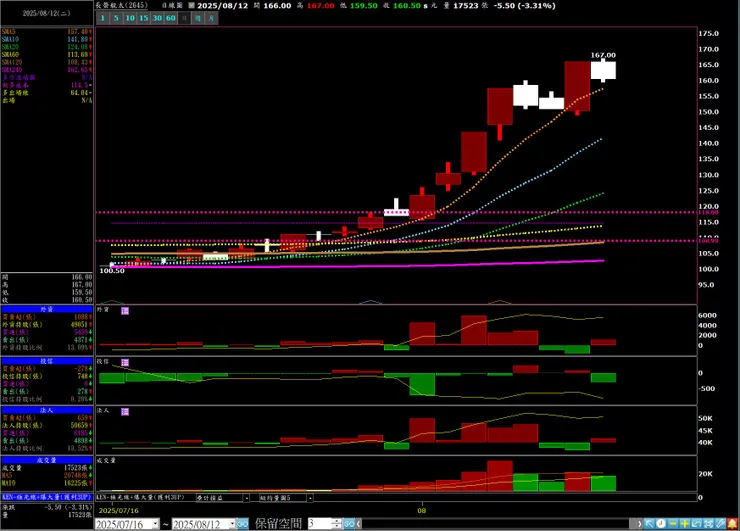This screenshot has height=531, width=740.
Task: Click the SMA240 legend row
Action: 47,70
